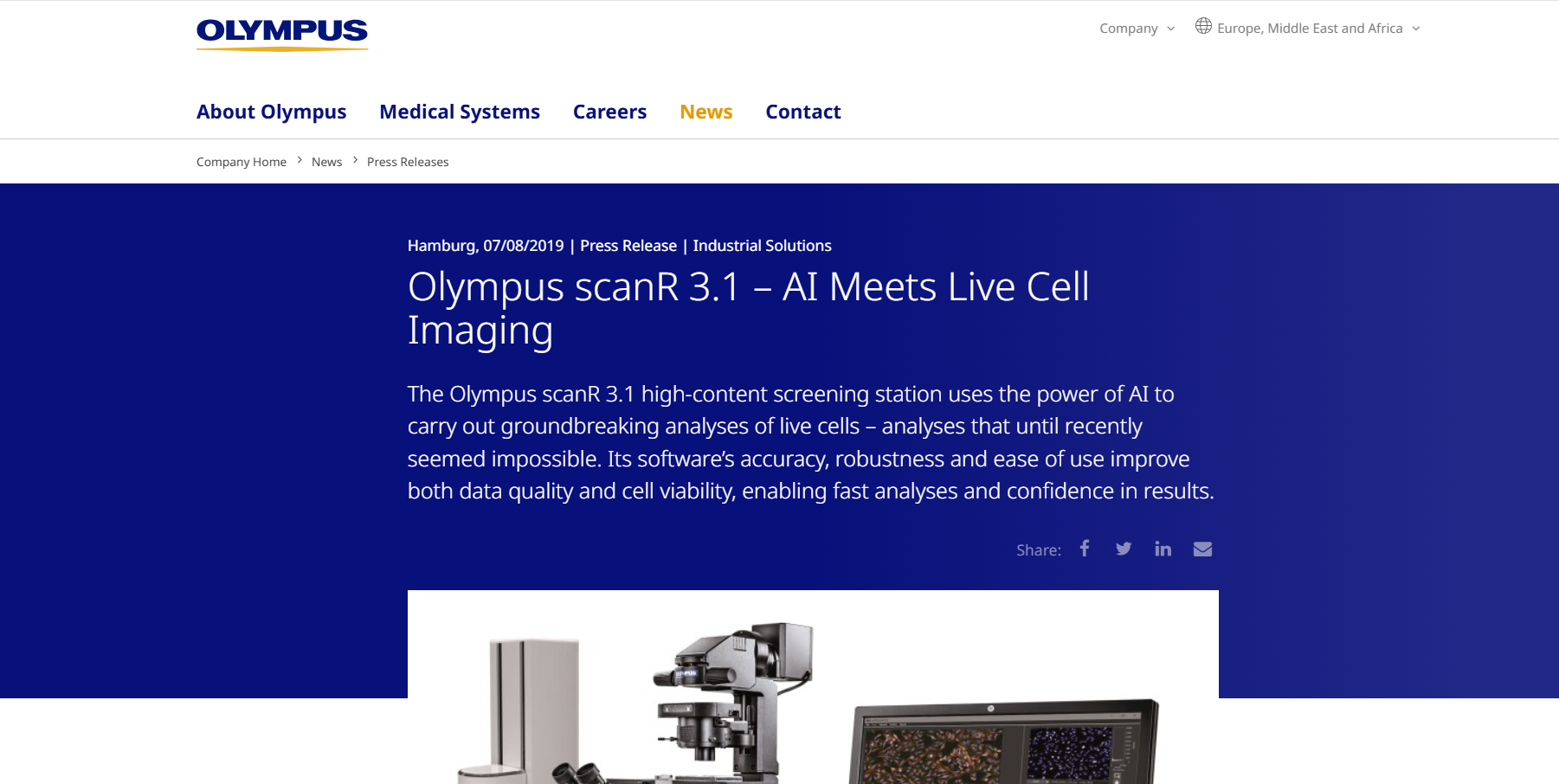Click the article title heading
The width and height of the screenshot is (1559, 784).
point(748,308)
